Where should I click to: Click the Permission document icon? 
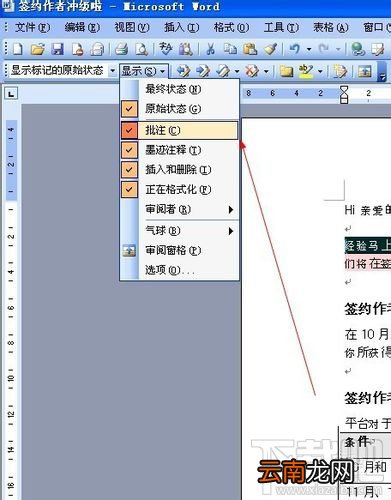(77, 49)
